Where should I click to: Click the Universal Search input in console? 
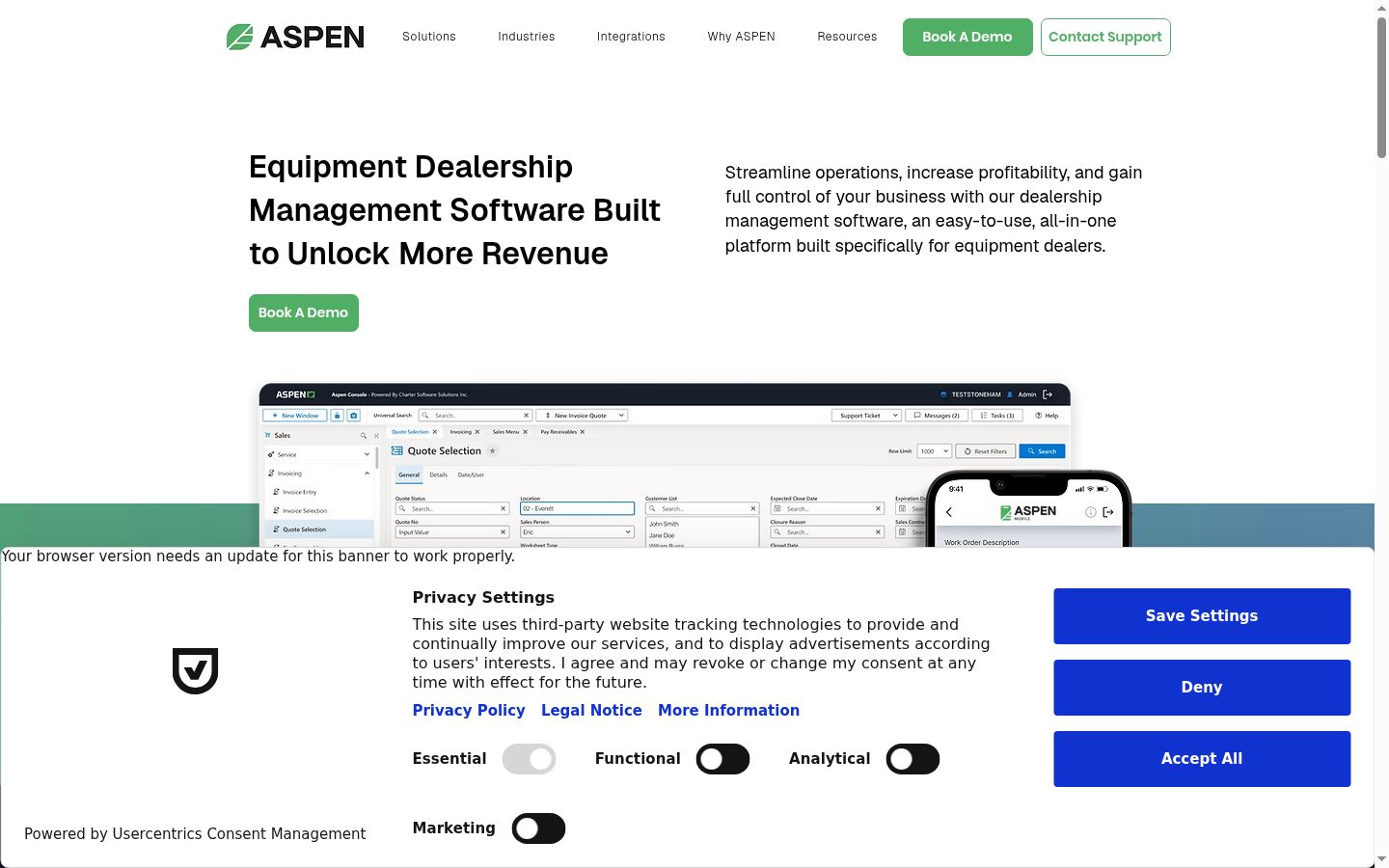[476, 416]
